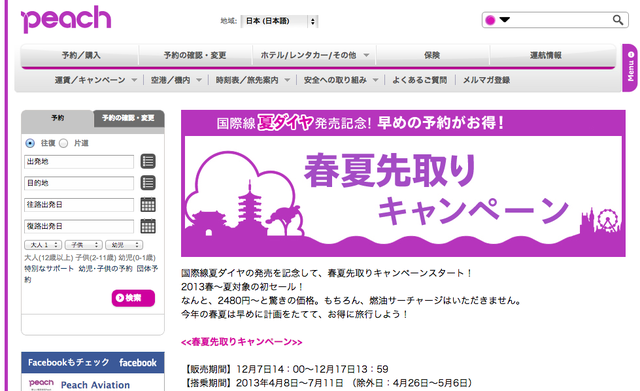Open the calendar icon for 復路出発日
640x391 pixels.
(148, 226)
